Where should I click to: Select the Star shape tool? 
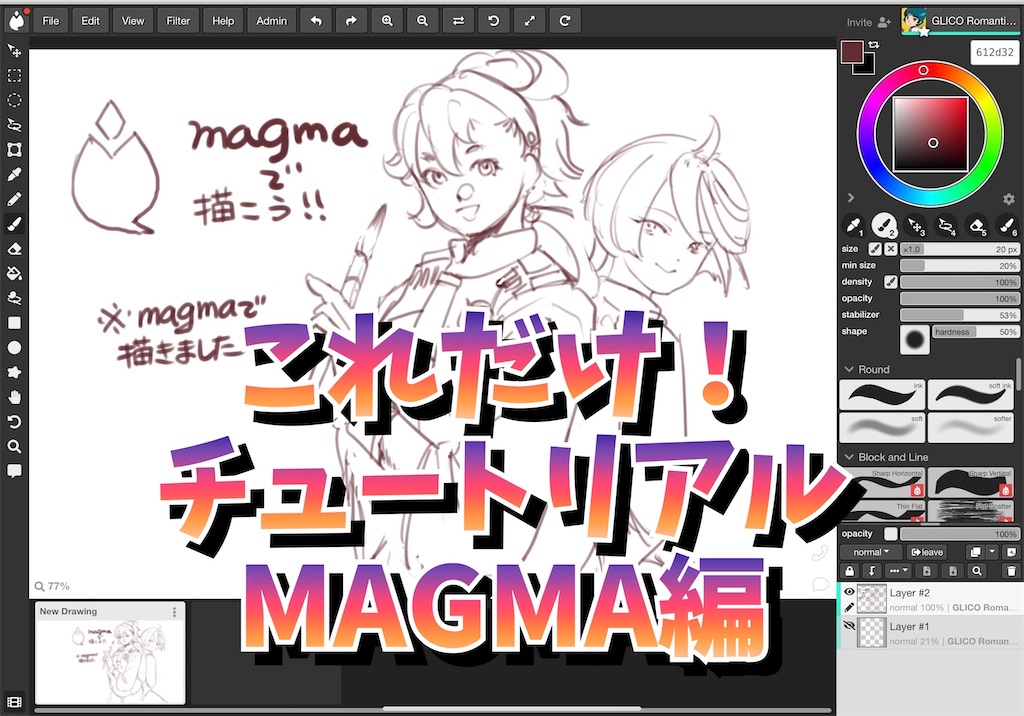pos(14,370)
